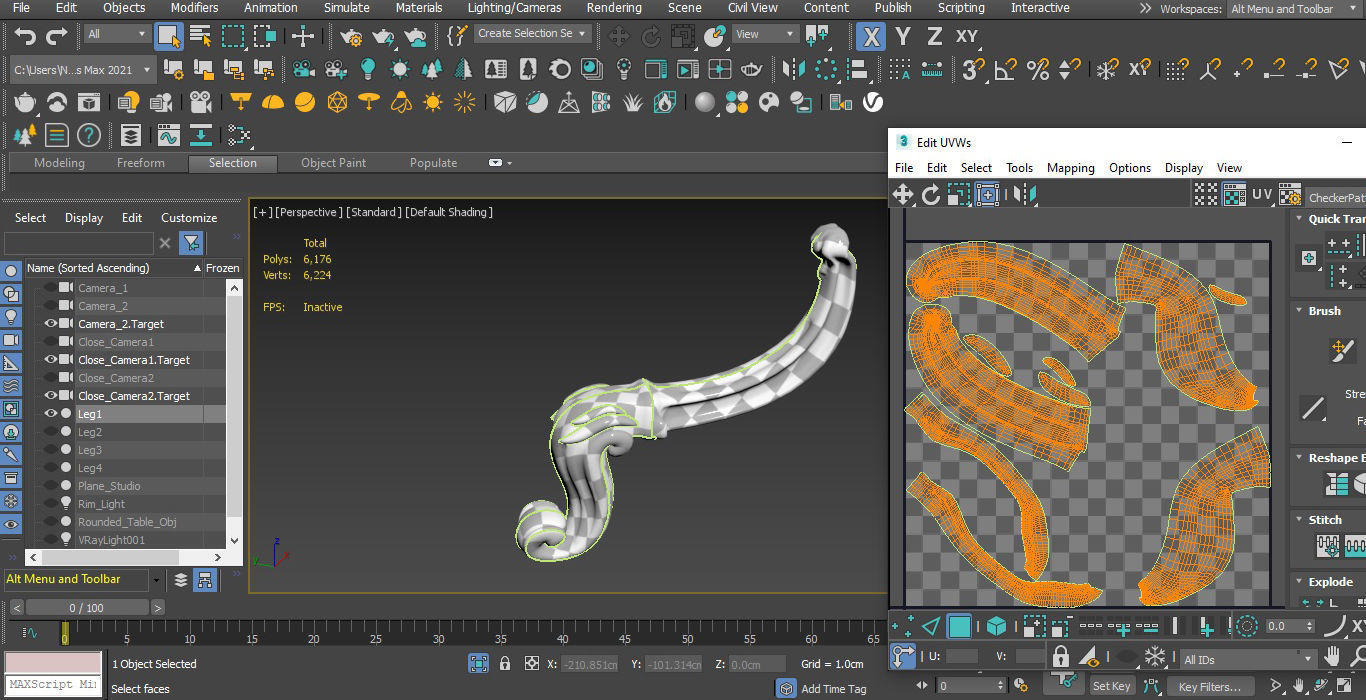Click the time slider 0 / 100 handle
This screenshot has width=1366, height=700.
pos(85,608)
